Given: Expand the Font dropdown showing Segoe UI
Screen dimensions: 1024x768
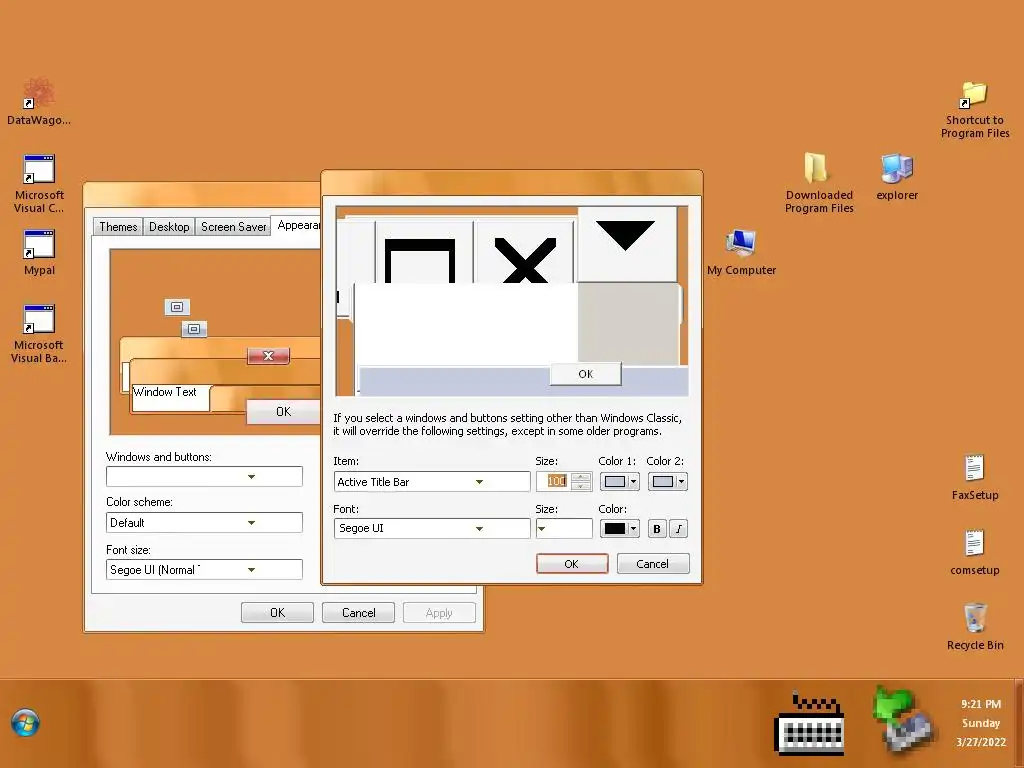Looking at the screenshot, I should pos(479,528).
